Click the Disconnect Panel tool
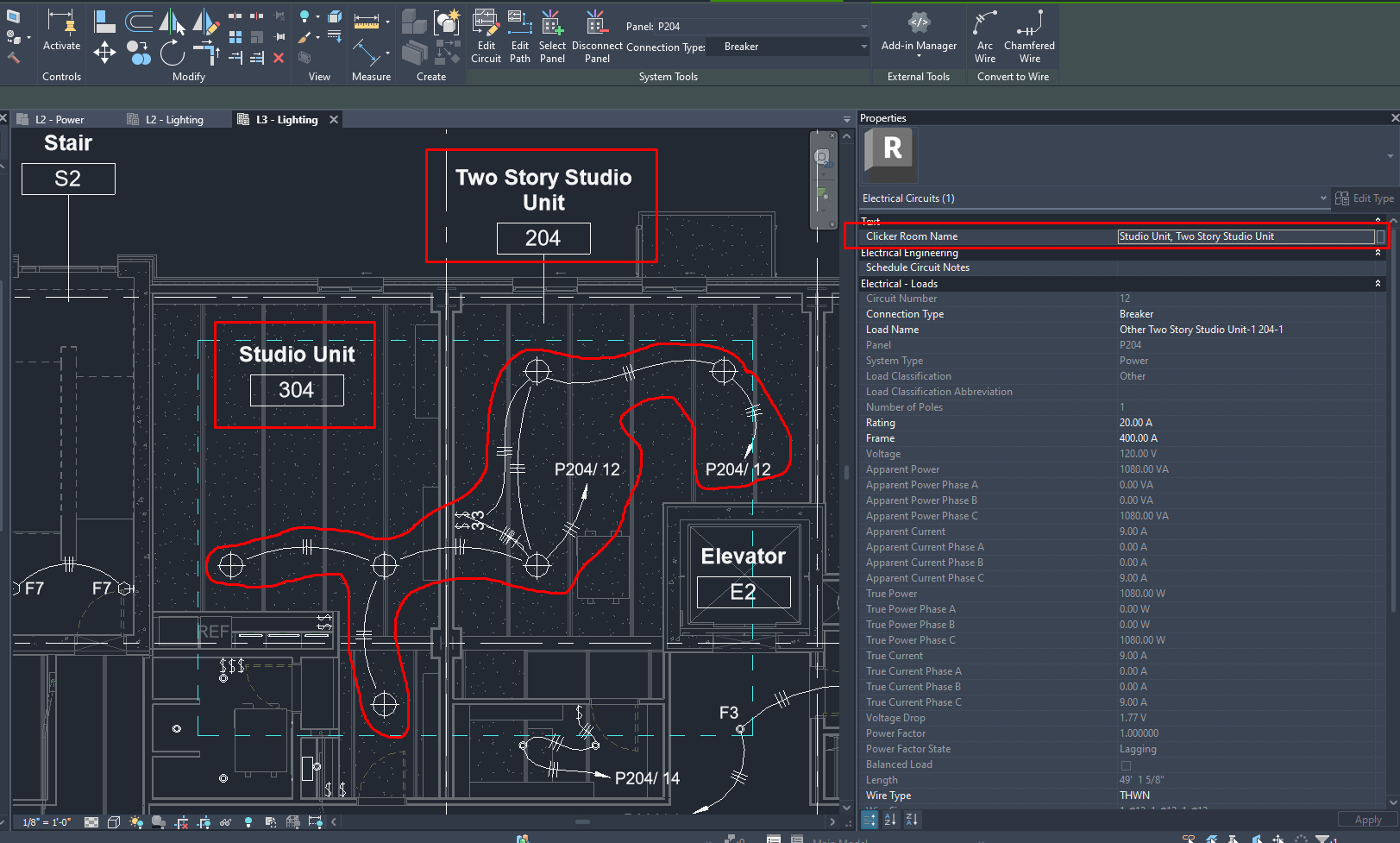The width and height of the screenshot is (1400, 843). click(x=597, y=36)
